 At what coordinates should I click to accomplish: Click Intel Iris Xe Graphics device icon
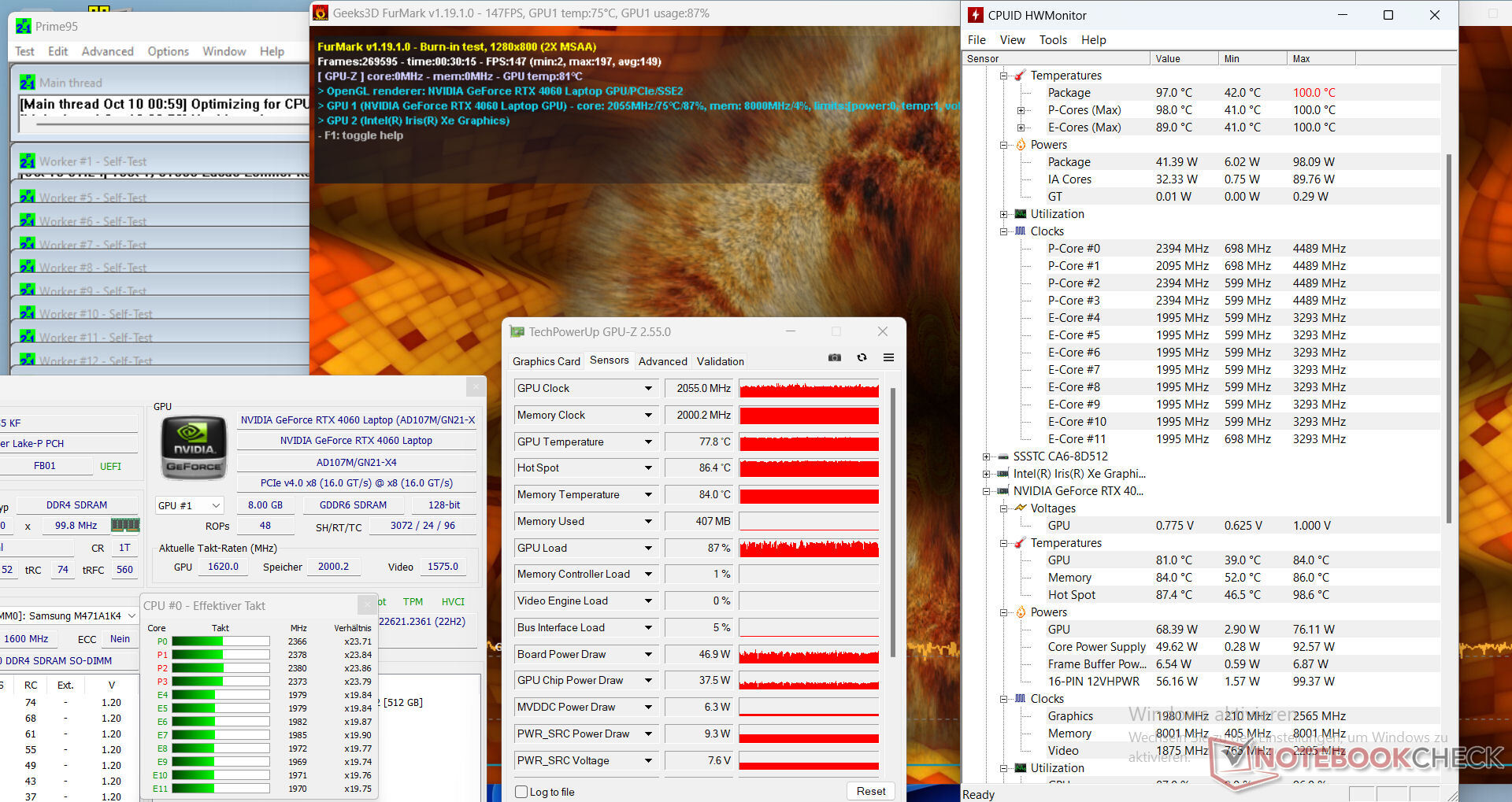pos(1003,474)
